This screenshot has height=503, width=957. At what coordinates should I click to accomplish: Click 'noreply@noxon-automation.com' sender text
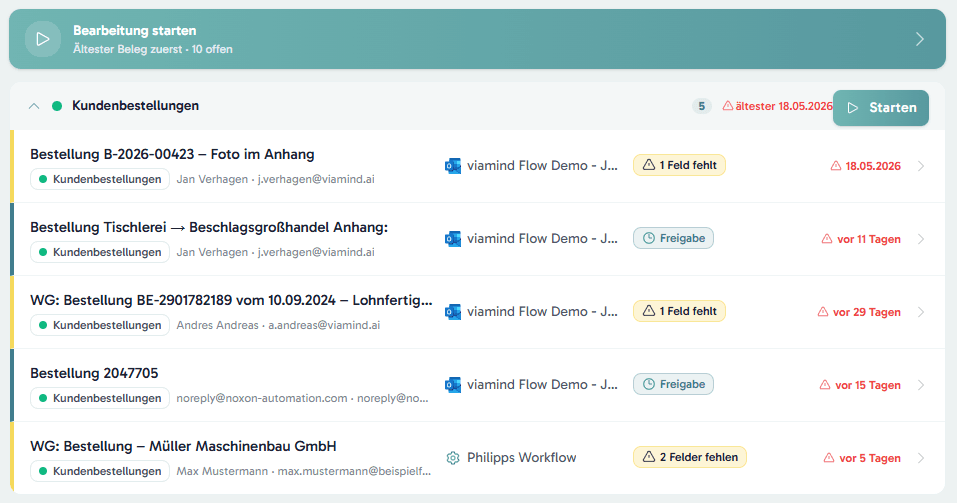pos(262,398)
